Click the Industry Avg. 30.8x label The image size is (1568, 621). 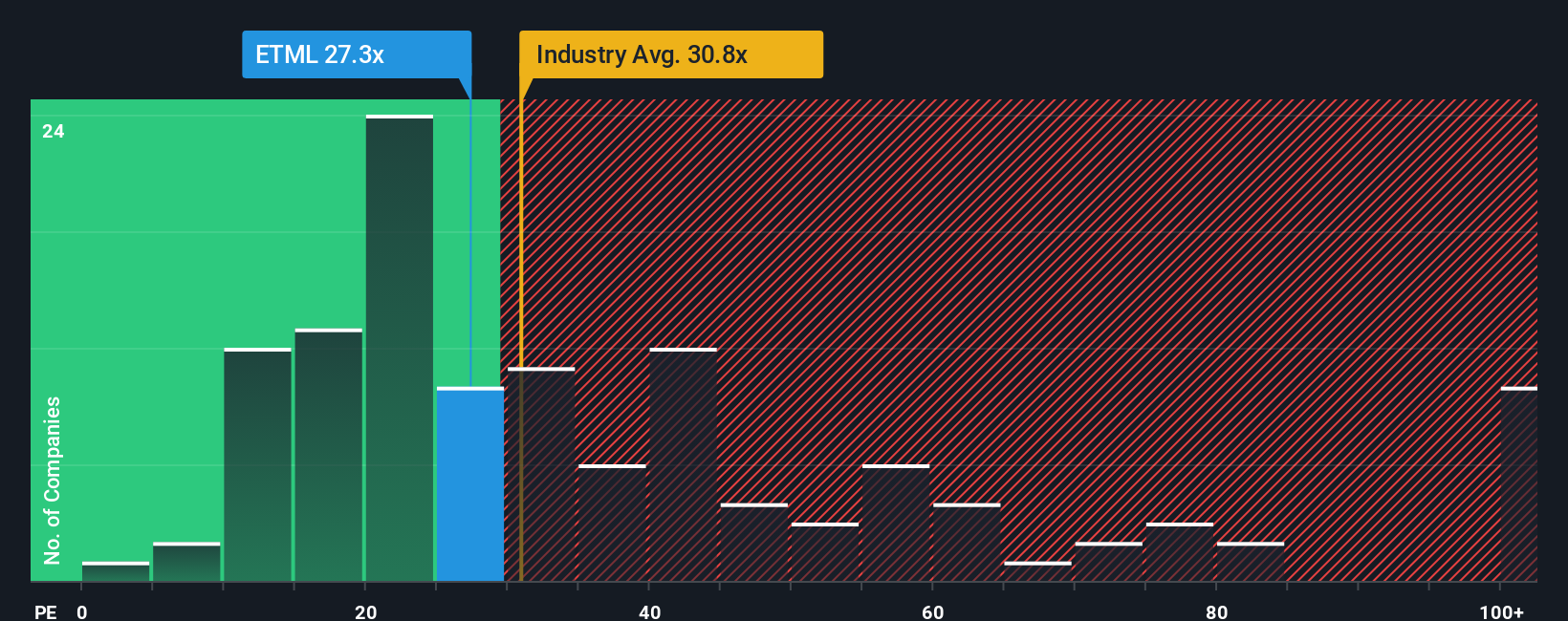(671, 54)
